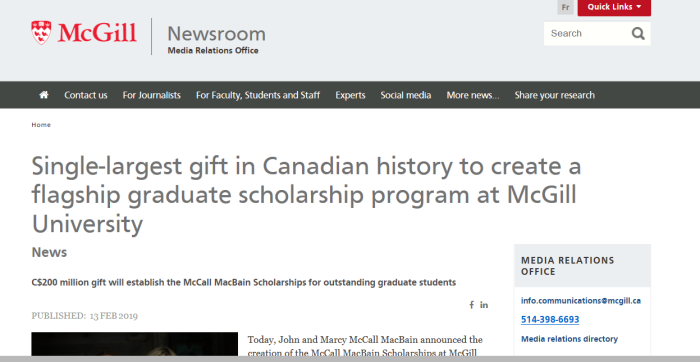Share article via LinkedIn icon
The width and height of the screenshot is (700, 362).
(484, 305)
